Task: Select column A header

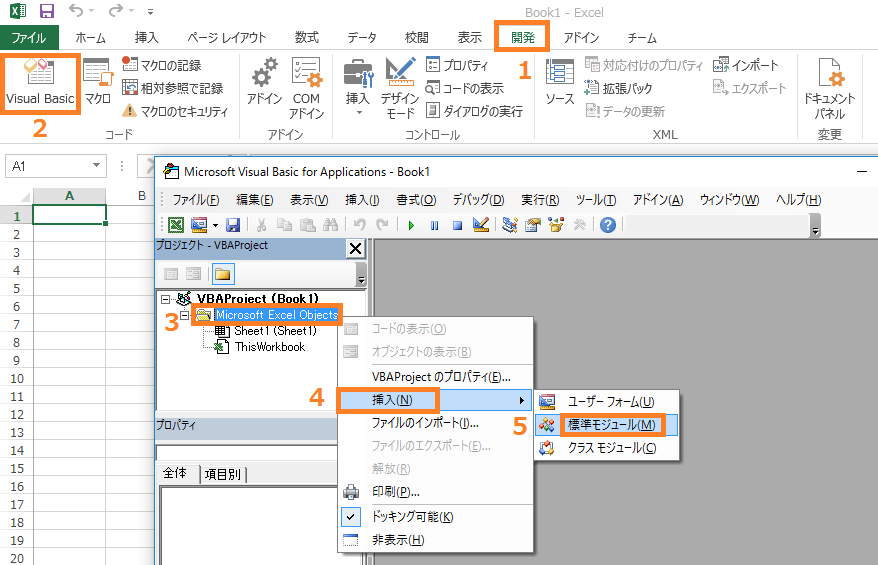Action: click(x=69, y=195)
